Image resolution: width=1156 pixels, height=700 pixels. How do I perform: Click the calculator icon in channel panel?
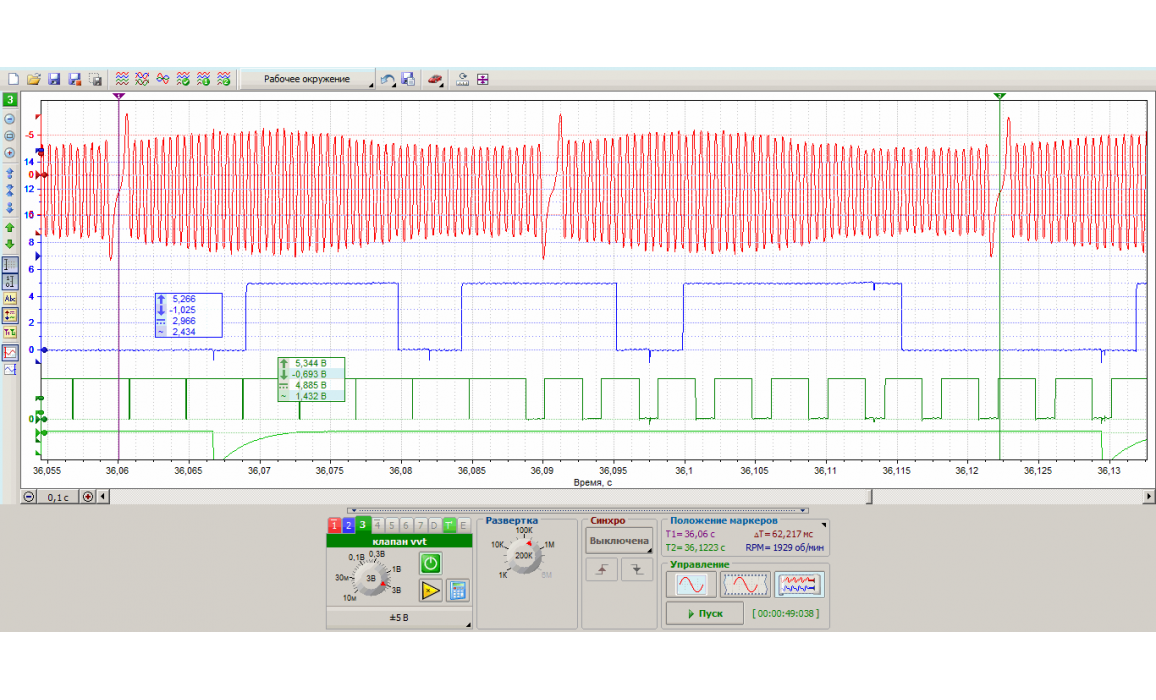click(x=457, y=590)
